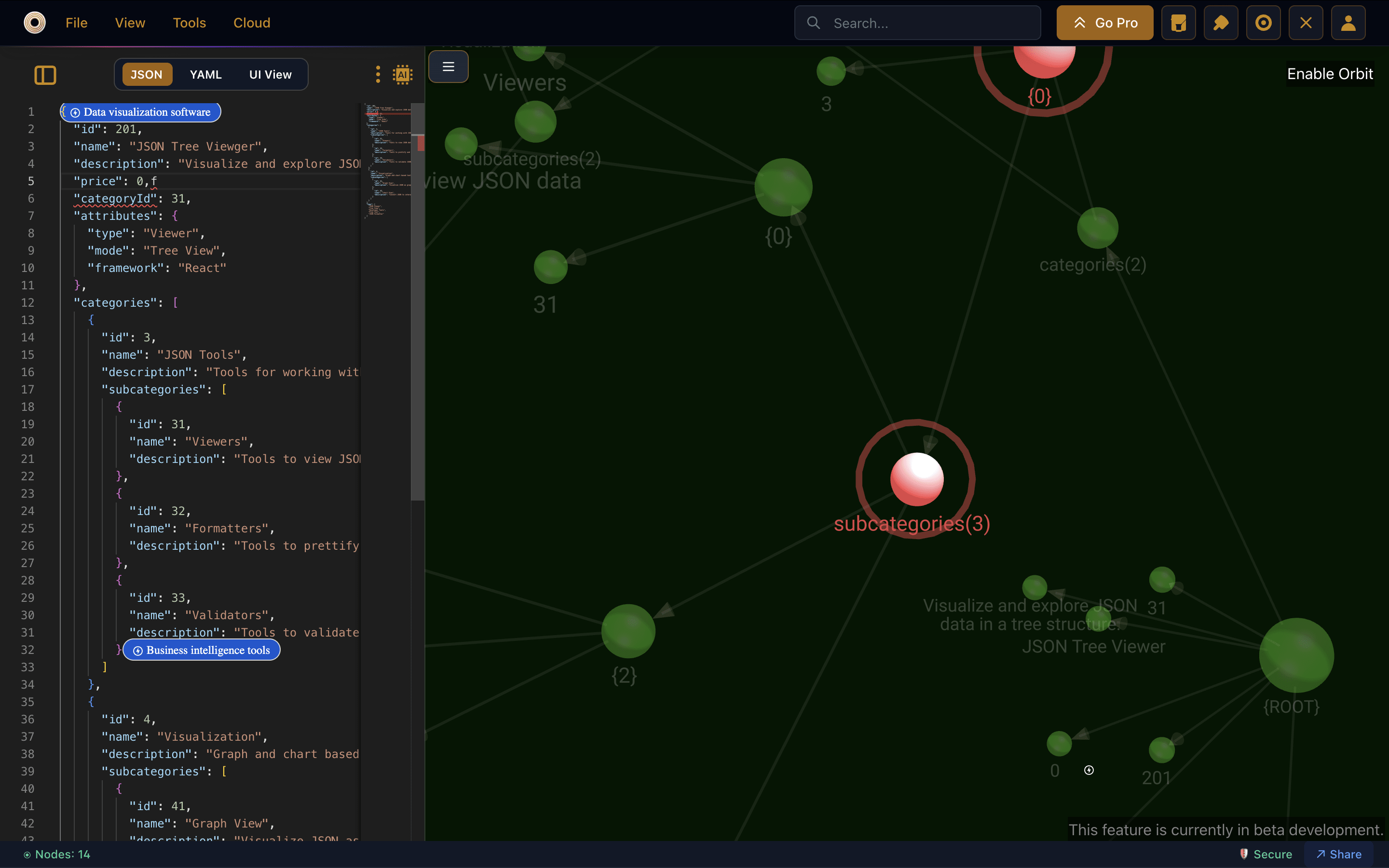Click "Tree View" mode value
The image size is (1389, 868).
tap(181, 251)
